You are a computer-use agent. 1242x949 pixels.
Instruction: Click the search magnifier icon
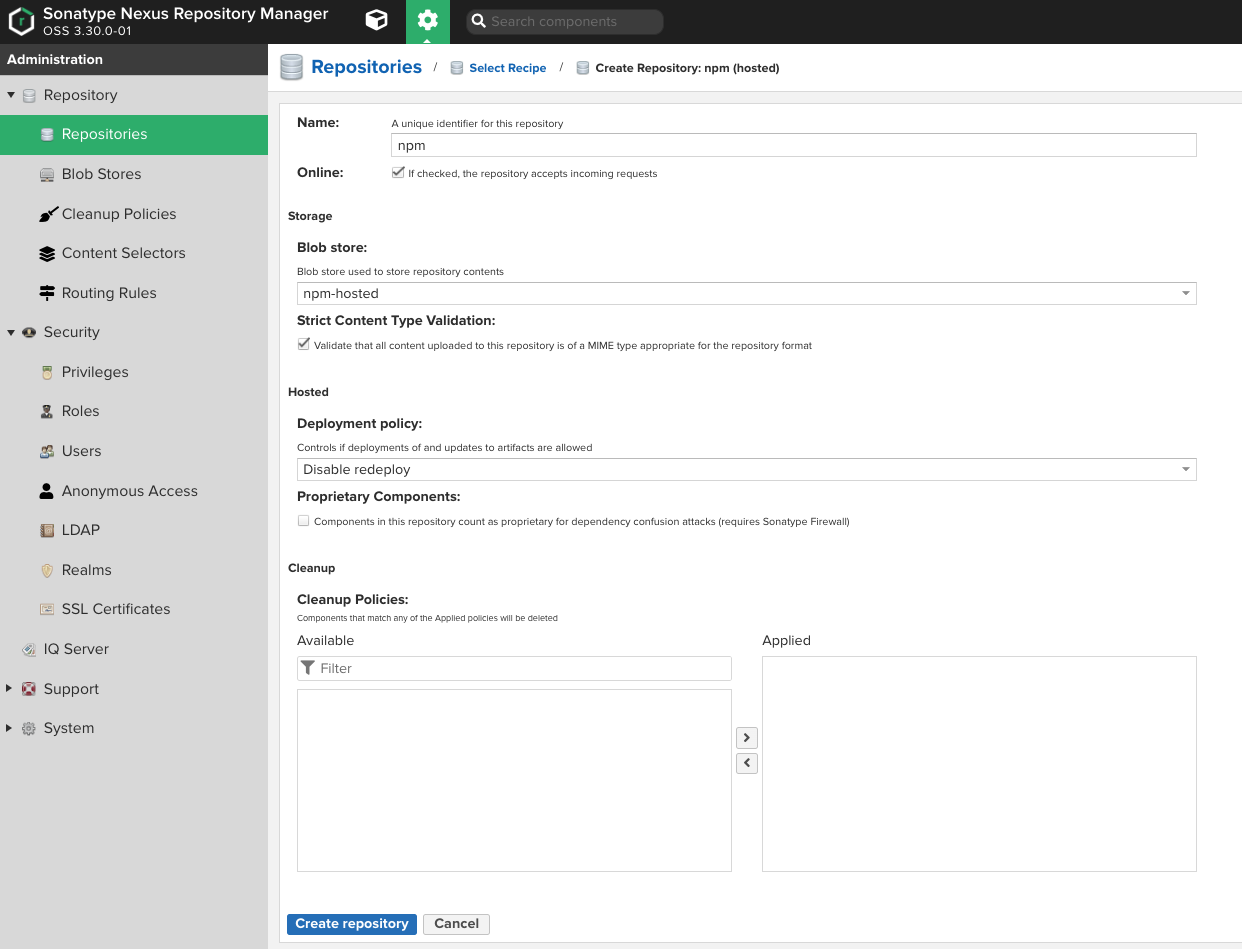coord(479,21)
